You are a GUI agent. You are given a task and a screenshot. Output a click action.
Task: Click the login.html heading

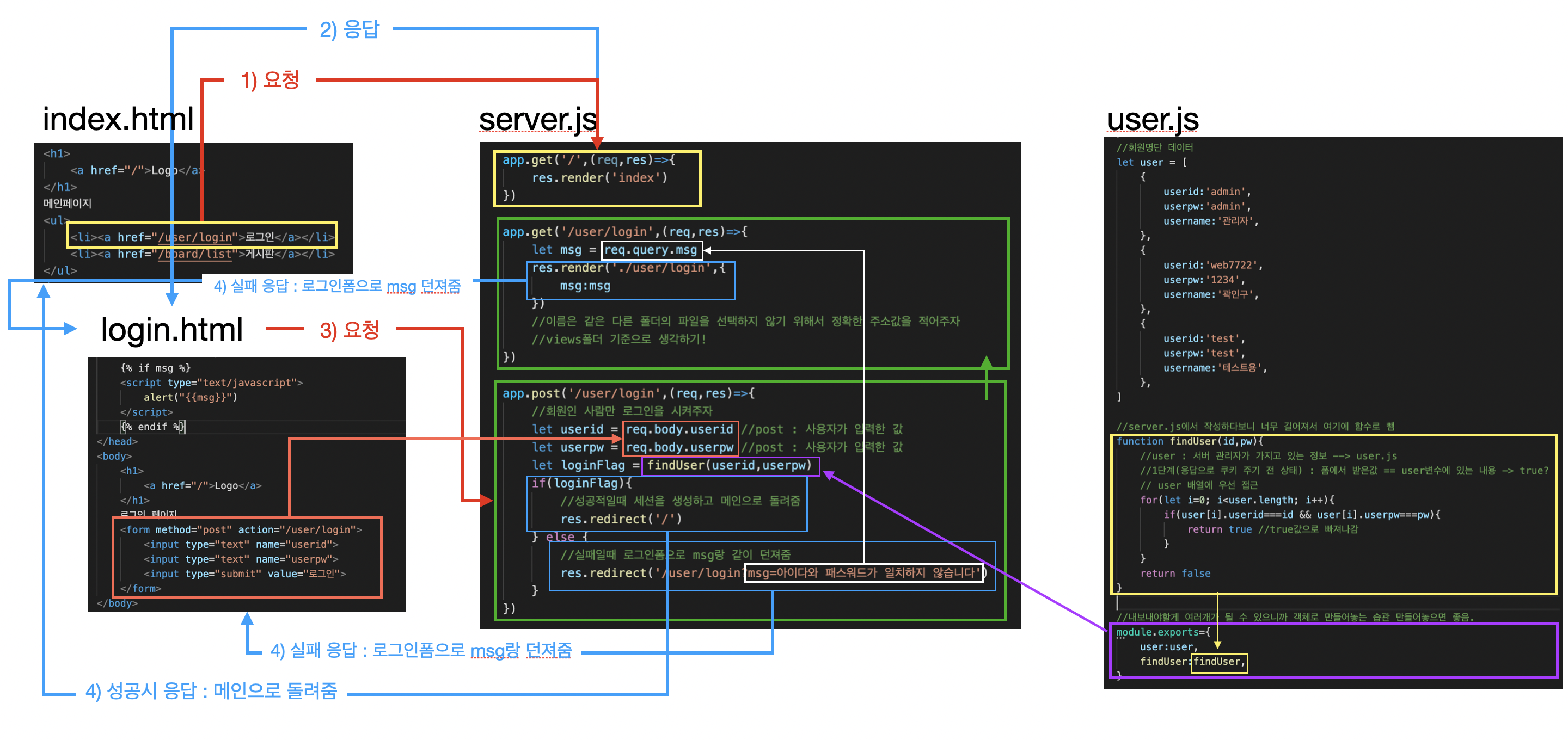(x=171, y=330)
